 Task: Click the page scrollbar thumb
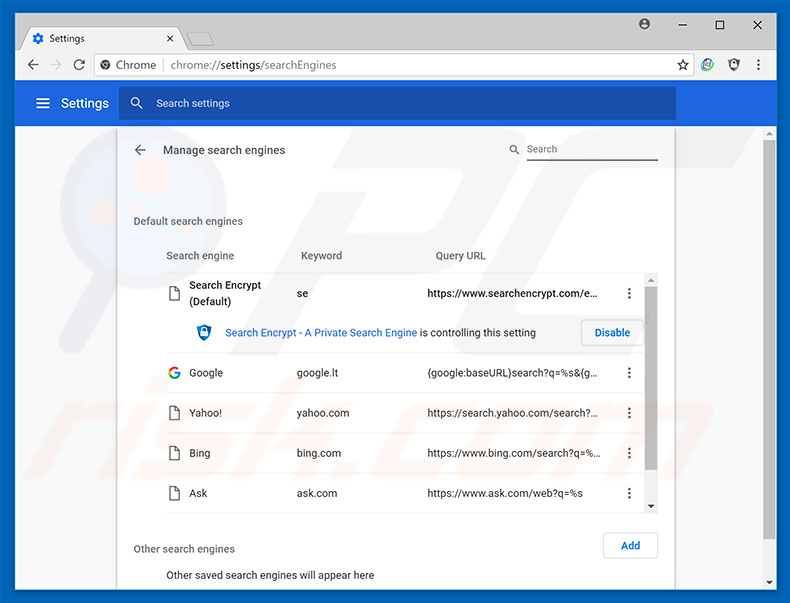[769, 340]
